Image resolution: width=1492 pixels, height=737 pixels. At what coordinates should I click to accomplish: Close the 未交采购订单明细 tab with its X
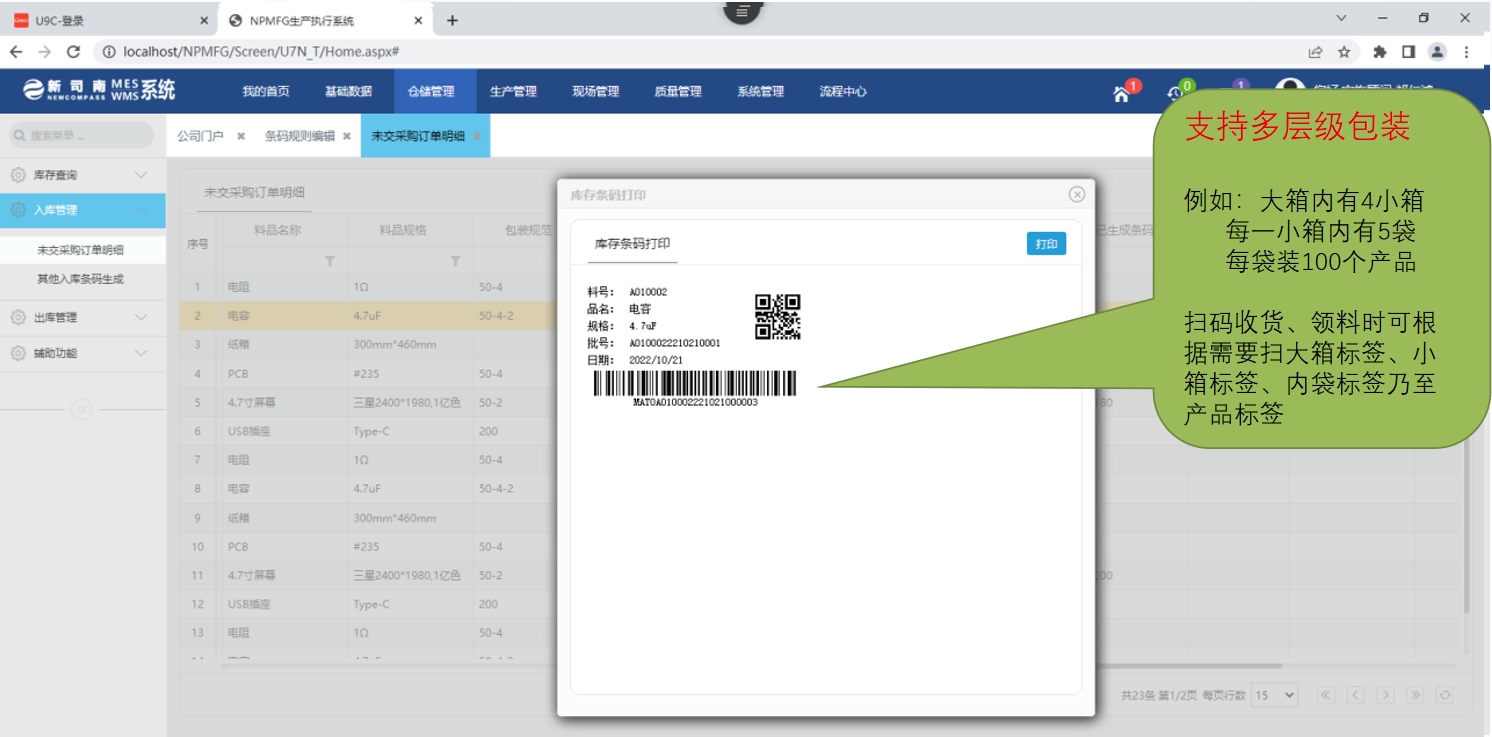coord(477,136)
